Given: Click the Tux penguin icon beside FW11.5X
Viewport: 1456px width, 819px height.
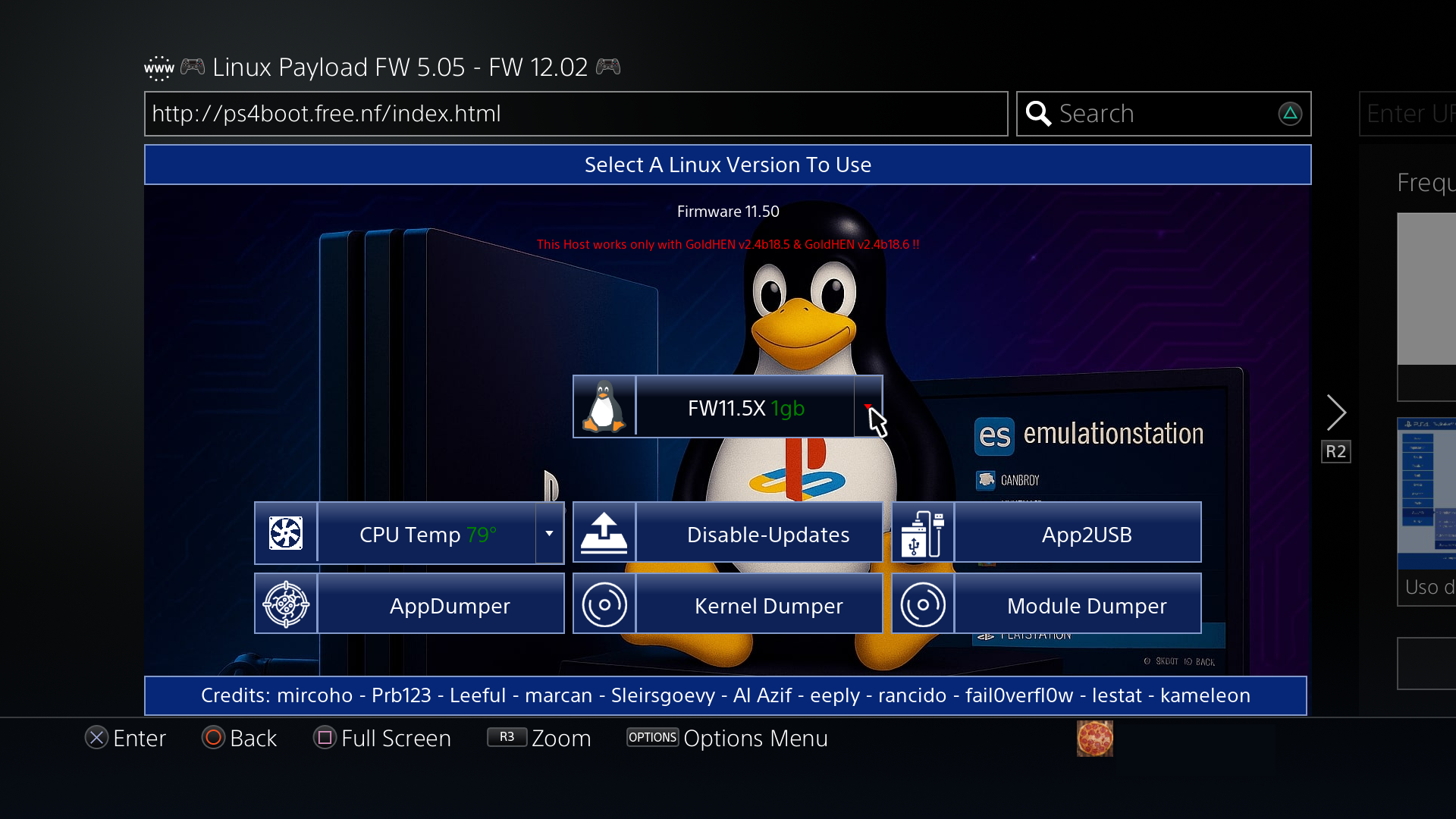Looking at the screenshot, I should (604, 406).
